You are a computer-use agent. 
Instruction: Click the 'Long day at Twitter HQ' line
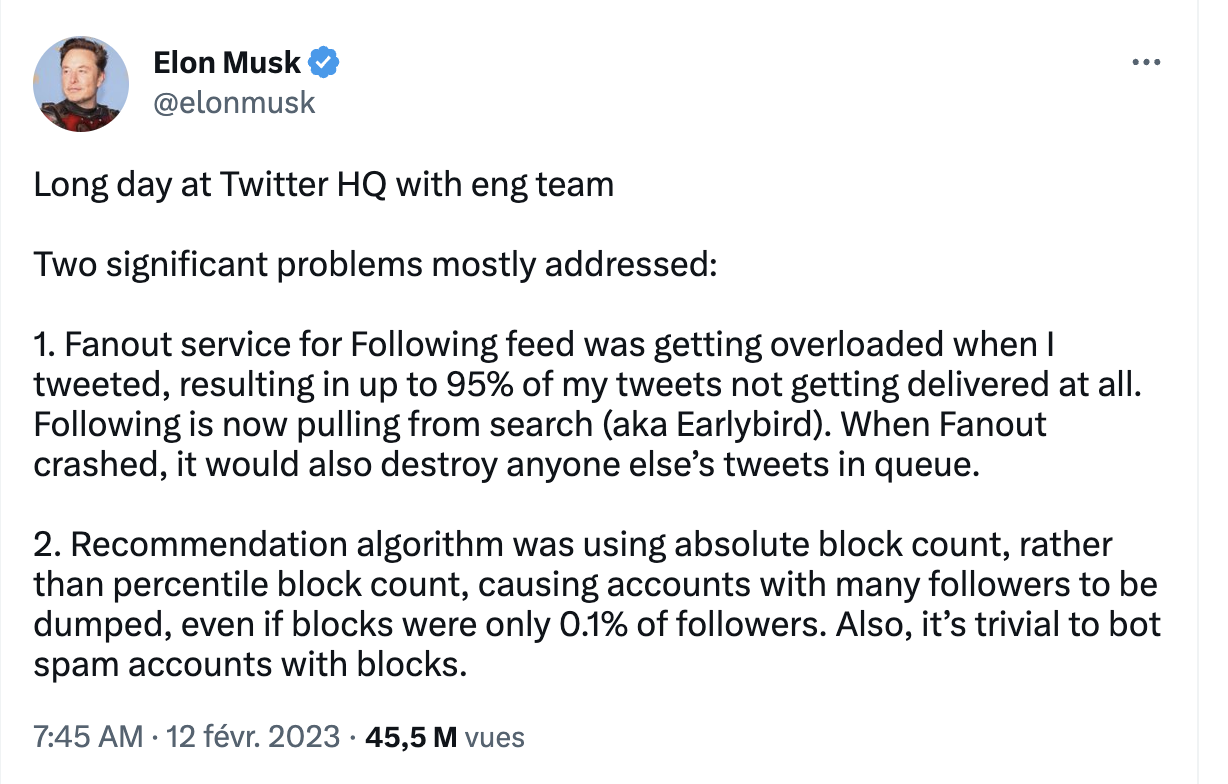click(324, 186)
